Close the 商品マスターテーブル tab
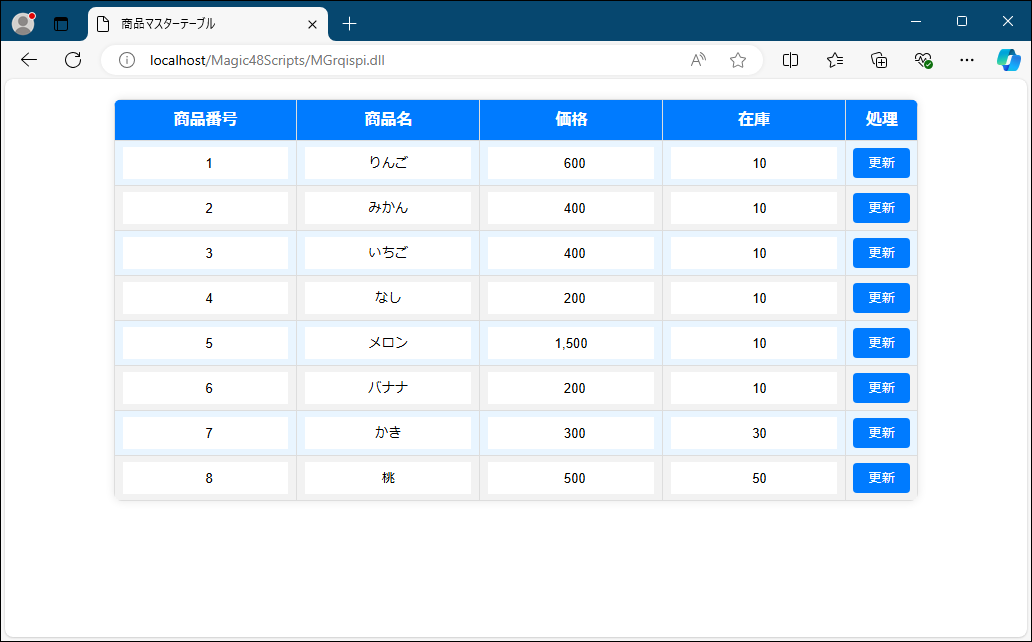This screenshot has height=642, width=1032. [313, 23]
